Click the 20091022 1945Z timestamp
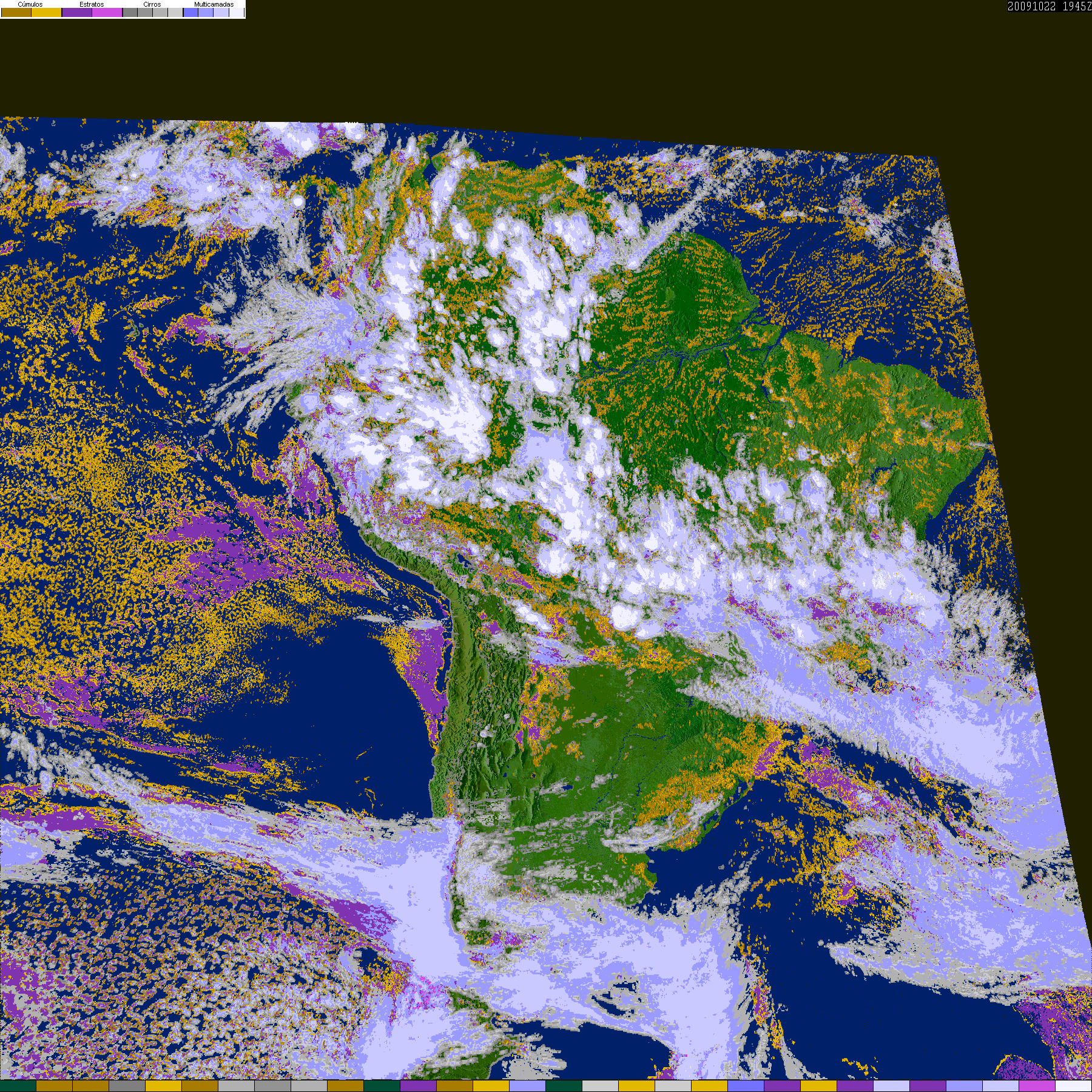1092x1092 pixels. 1050,6
